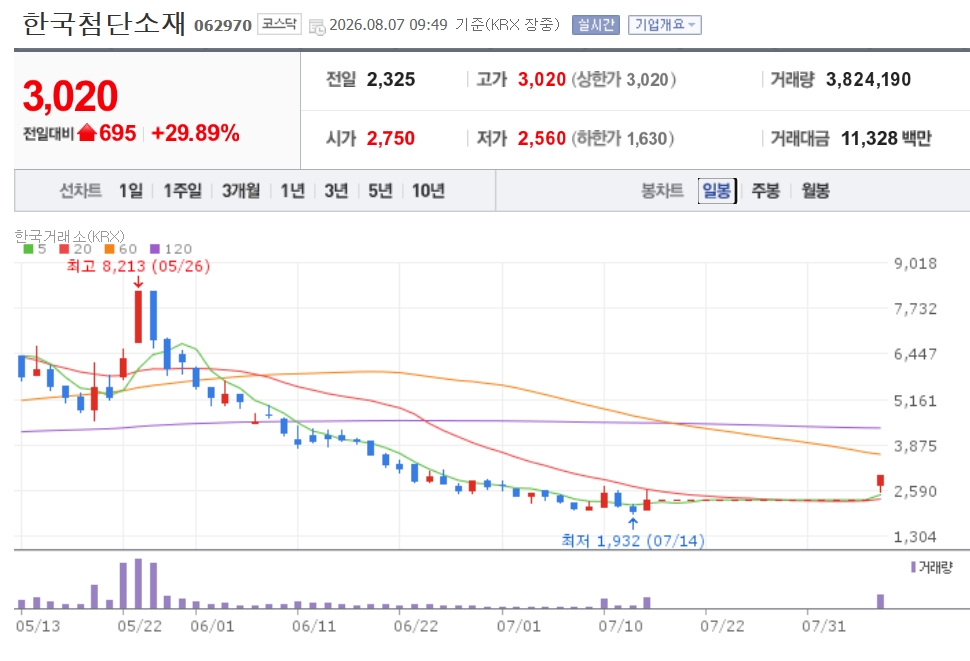Show the 1년 line chart
This screenshot has width=970, height=661.
click(293, 190)
